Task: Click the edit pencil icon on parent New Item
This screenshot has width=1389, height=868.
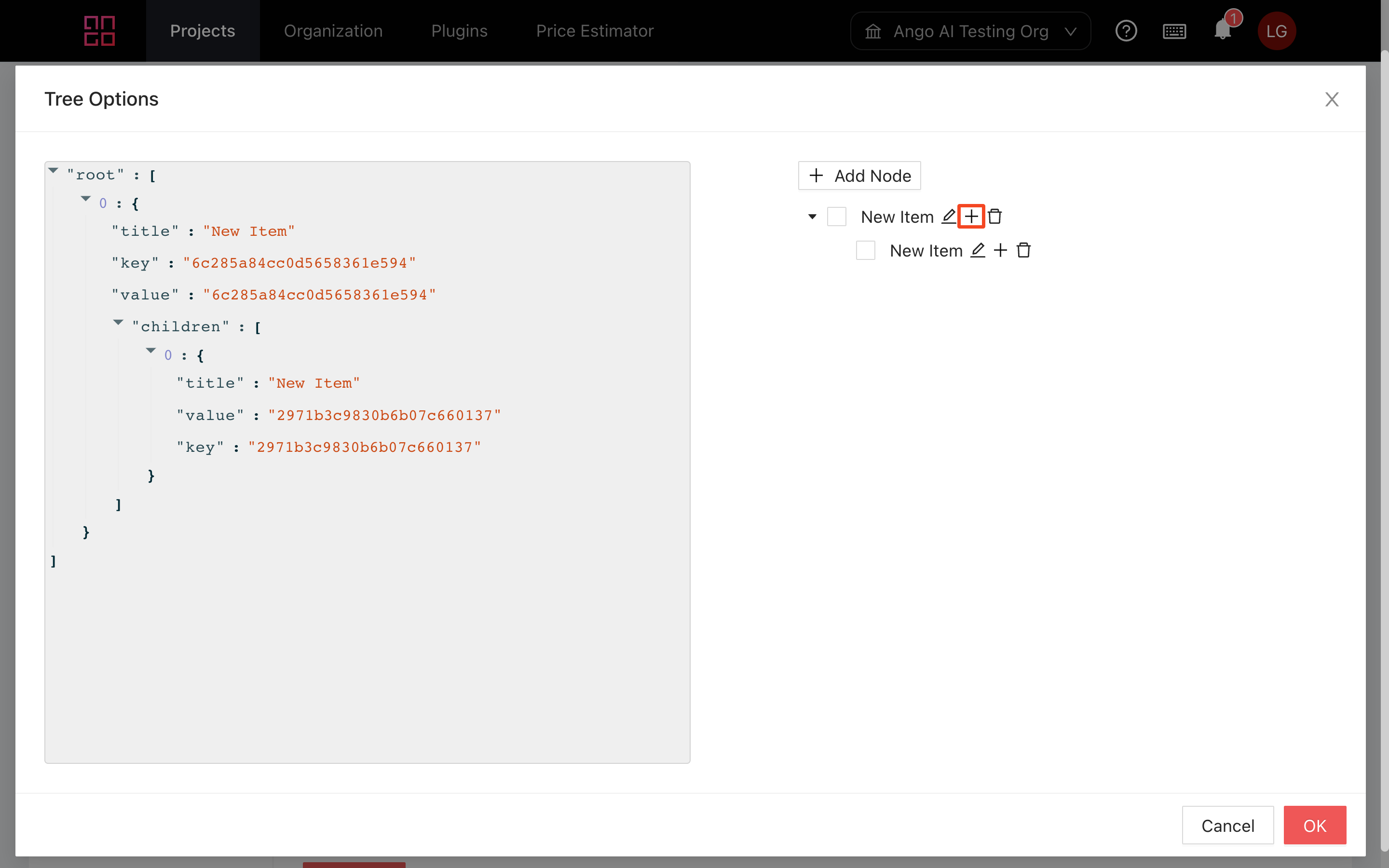Action: [x=949, y=217]
